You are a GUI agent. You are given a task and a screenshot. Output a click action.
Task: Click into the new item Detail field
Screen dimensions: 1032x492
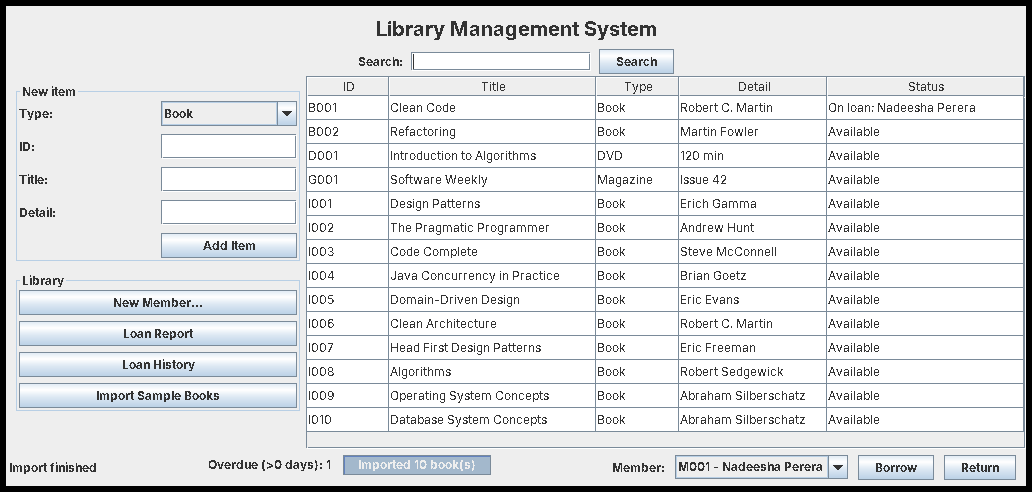228,212
